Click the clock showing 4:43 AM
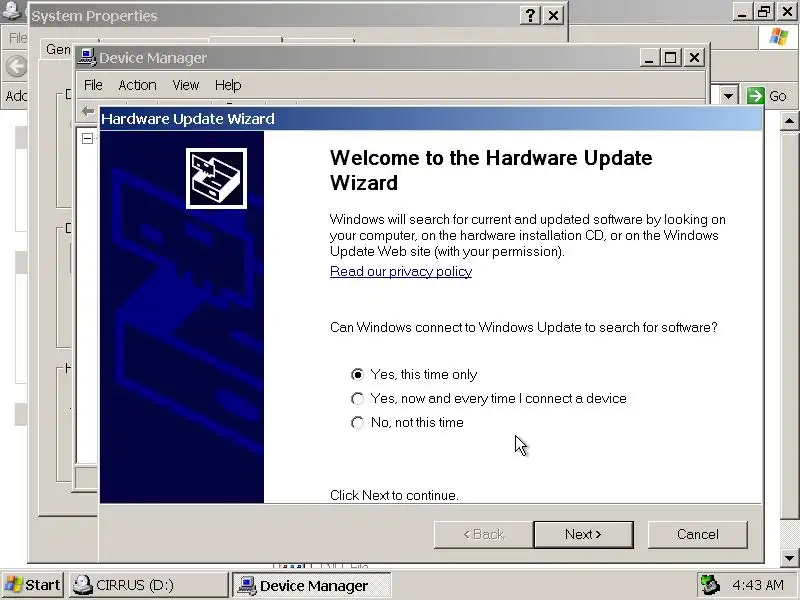This screenshot has width=800, height=600. 758,585
